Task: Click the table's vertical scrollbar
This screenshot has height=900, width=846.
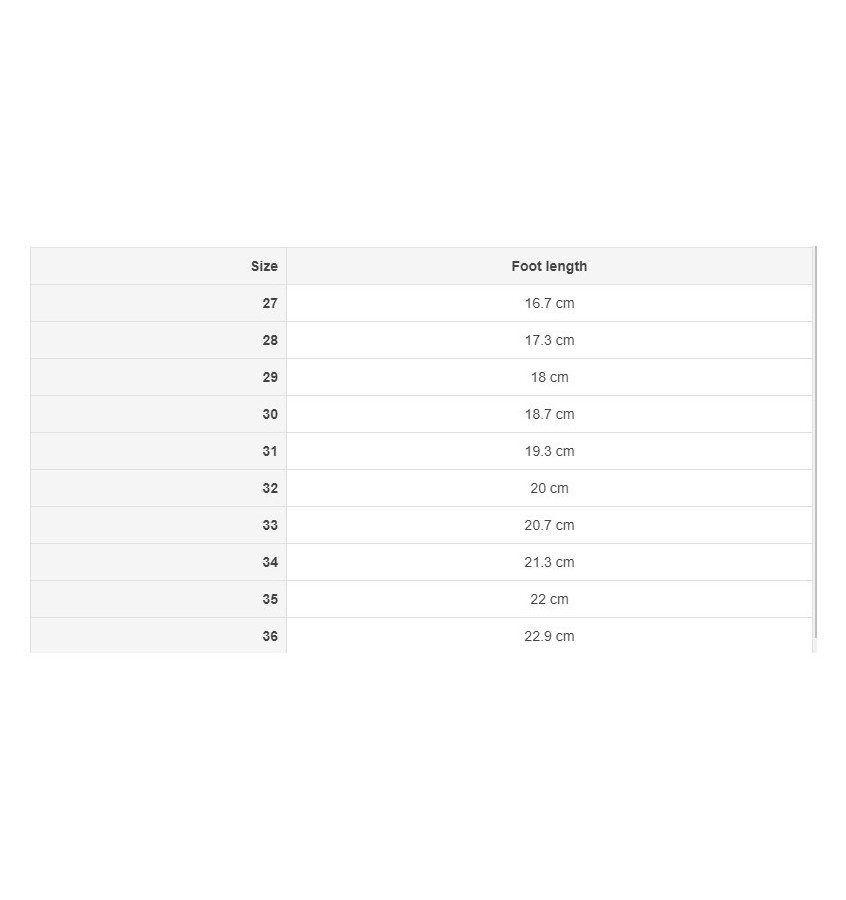Action: coord(816,440)
